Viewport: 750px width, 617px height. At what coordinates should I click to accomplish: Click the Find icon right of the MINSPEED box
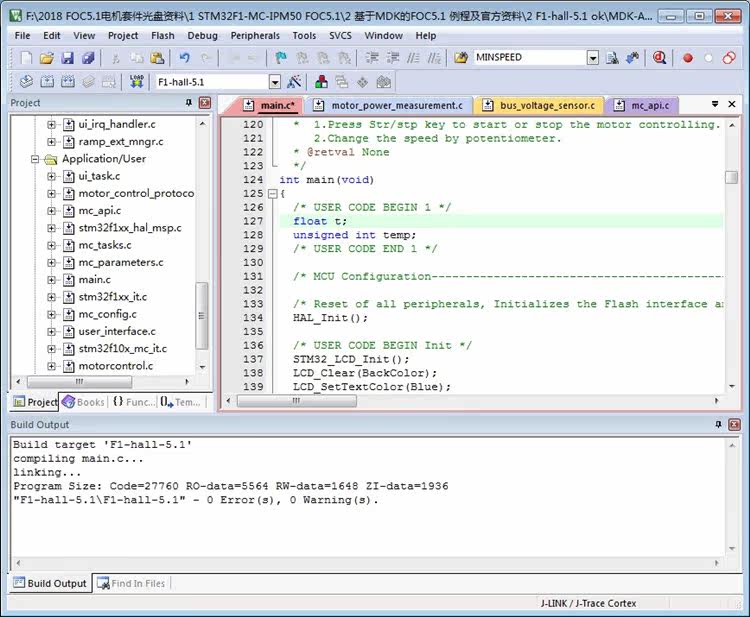[x=612, y=58]
